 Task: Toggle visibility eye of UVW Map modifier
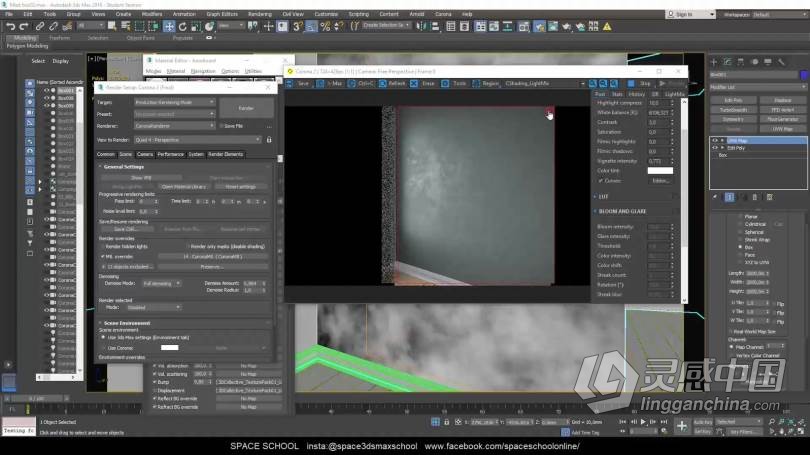click(715, 140)
